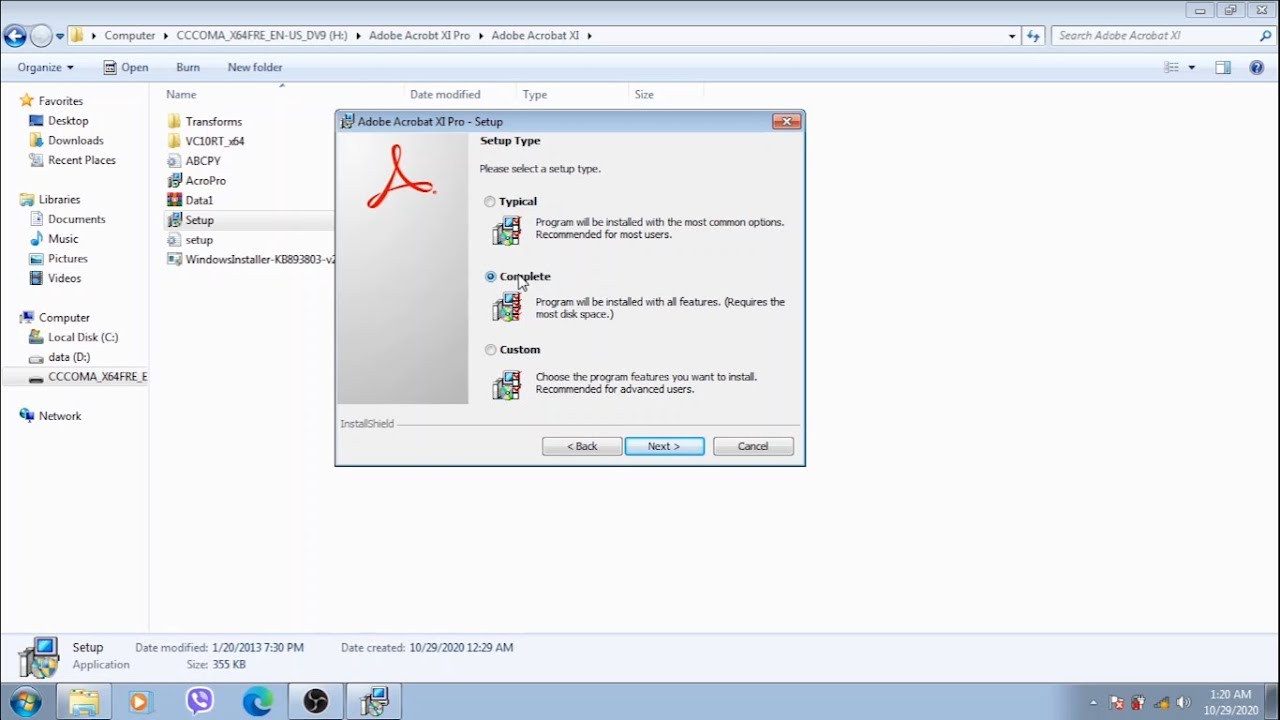Select the ABCPY file
Screen dimensions: 1280x720
pyautogui.click(x=193, y=161)
